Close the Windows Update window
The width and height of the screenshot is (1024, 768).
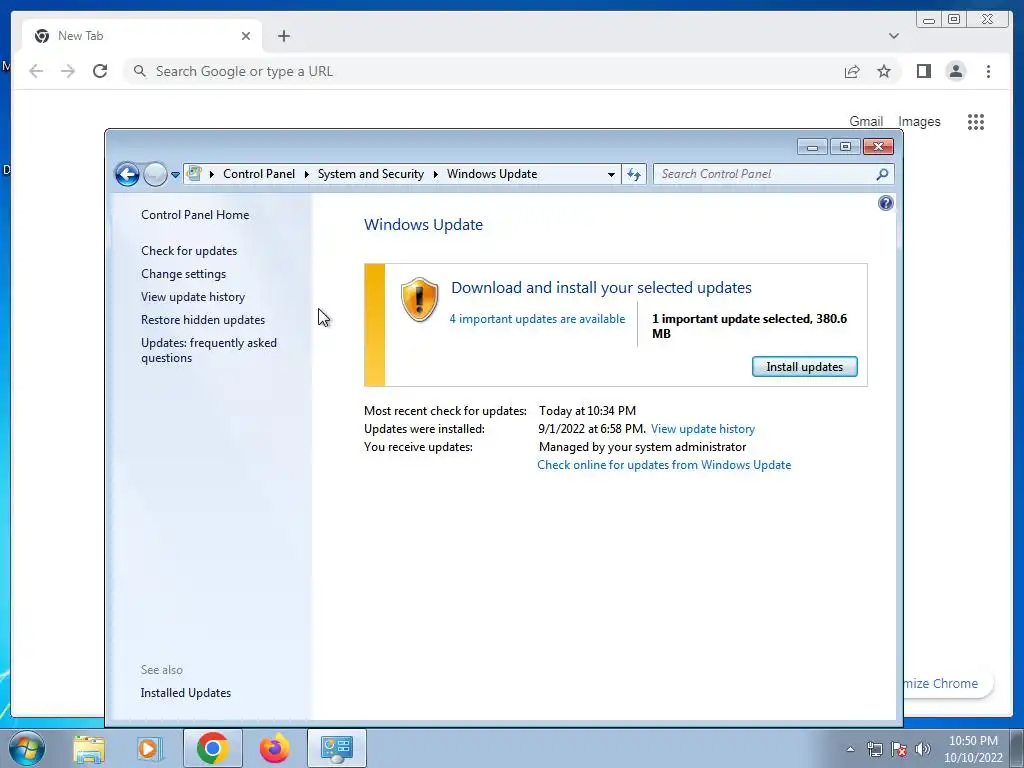(878, 147)
